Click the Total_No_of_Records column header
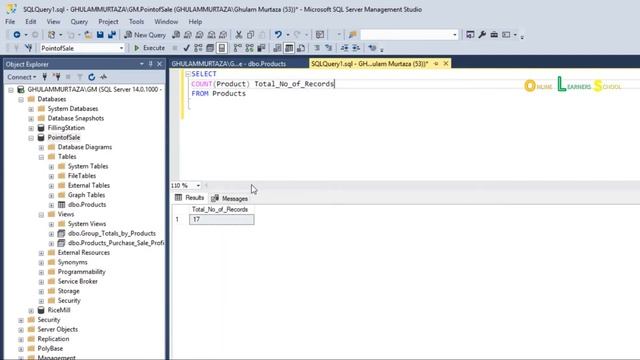The width and height of the screenshot is (640, 360). [x=220, y=209]
